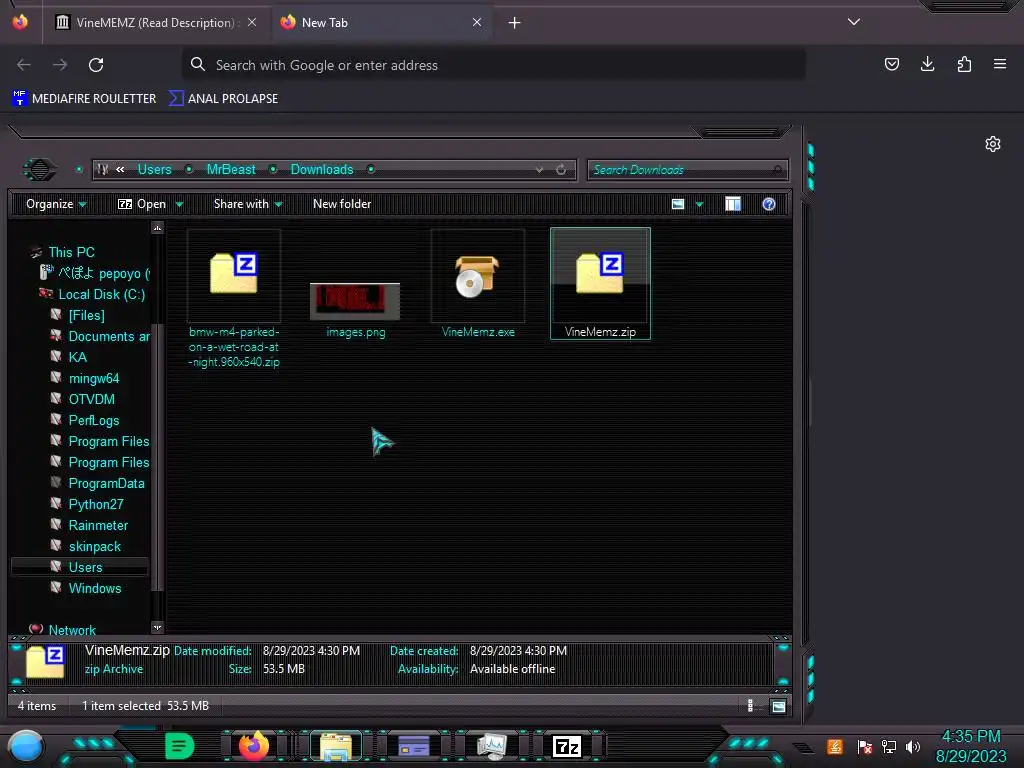Screen dimensions: 1024x768
Task: Open the Organize menu
Action: coord(56,204)
